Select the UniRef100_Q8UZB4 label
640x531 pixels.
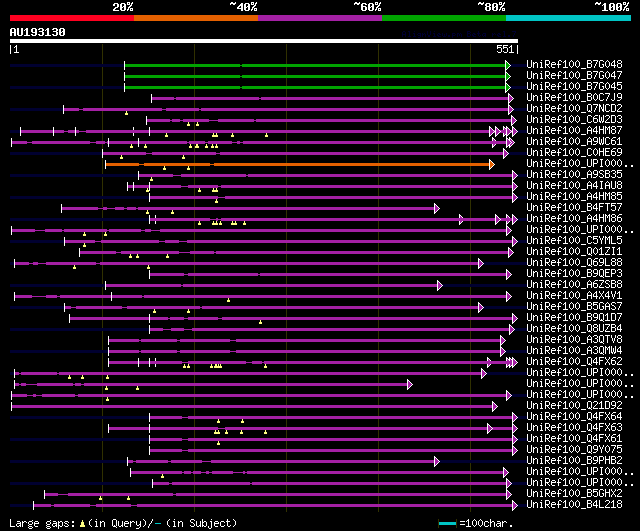click(574, 329)
